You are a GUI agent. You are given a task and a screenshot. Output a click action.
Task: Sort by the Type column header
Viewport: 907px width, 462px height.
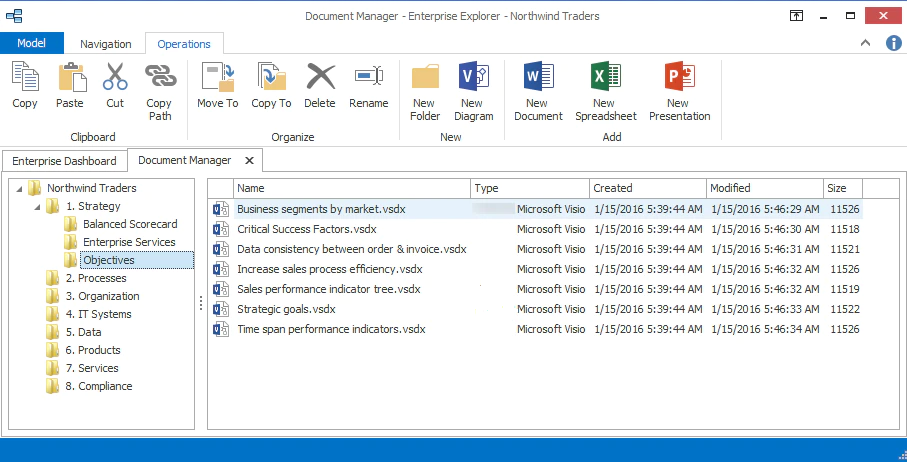tap(530, 188)
